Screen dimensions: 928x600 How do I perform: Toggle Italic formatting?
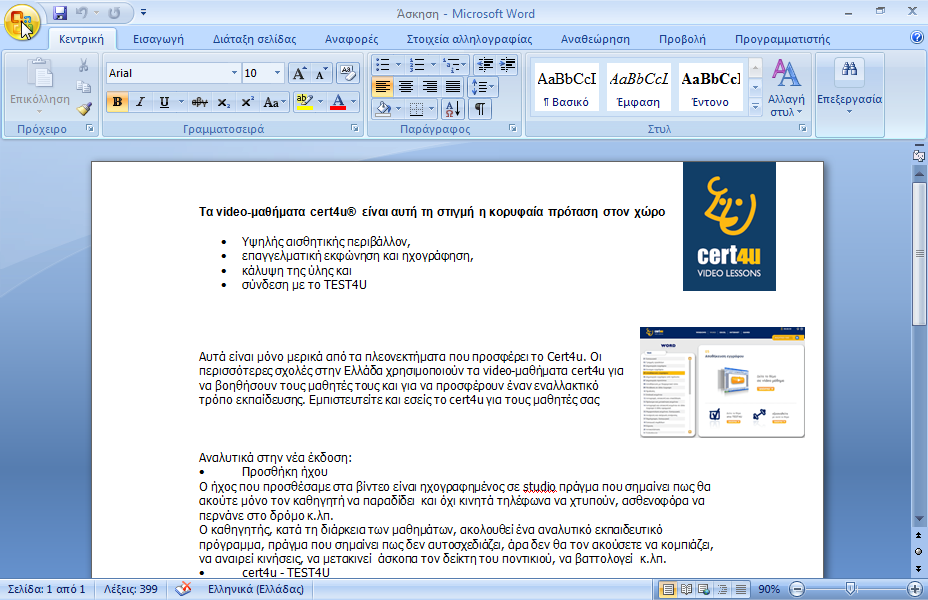141,102
